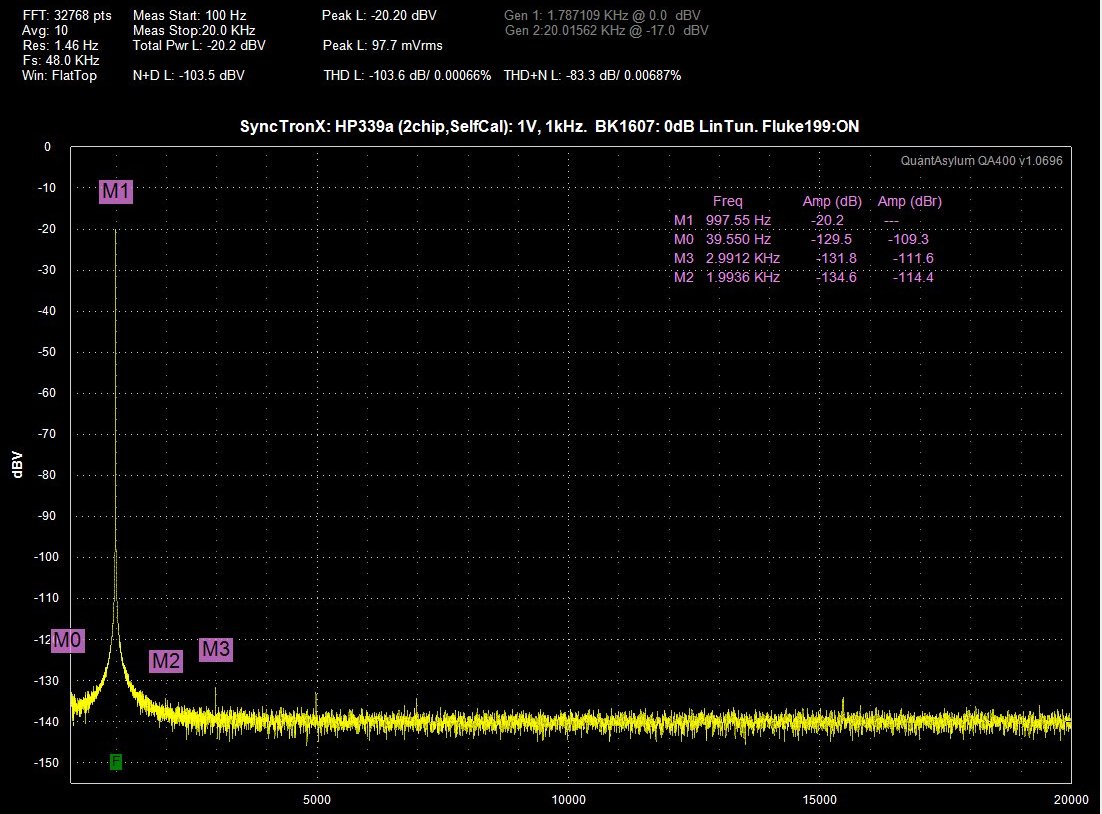Image resolution: width=1102 pixels, height=814 pixels.
Task: Click Peak L: 97.7 mVrms readout
Action: tap(383, 46)
